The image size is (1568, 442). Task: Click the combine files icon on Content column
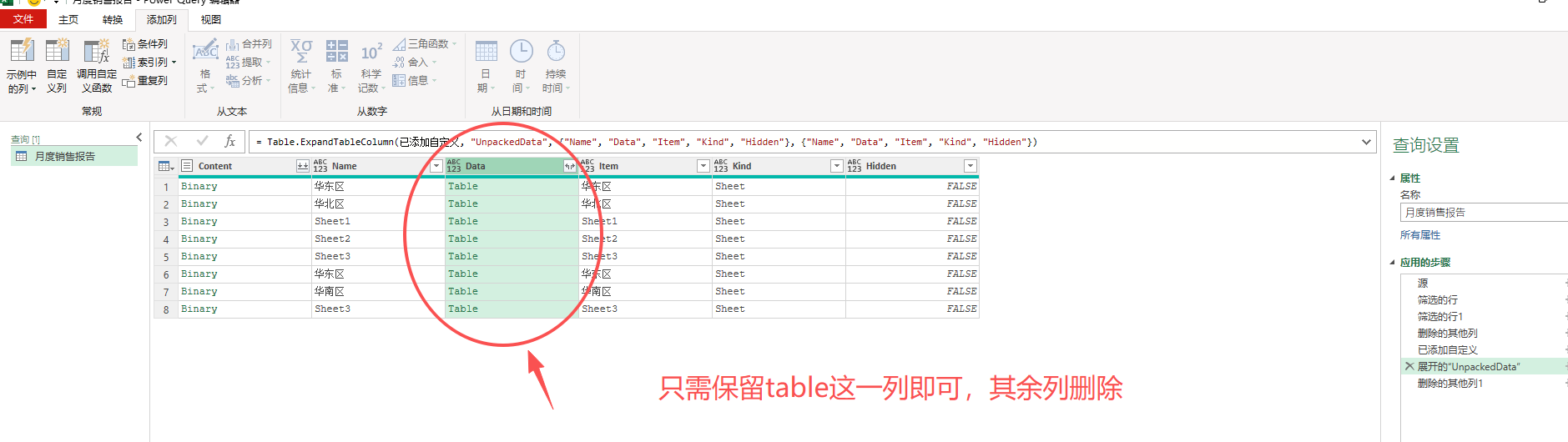tap(302, 167)
